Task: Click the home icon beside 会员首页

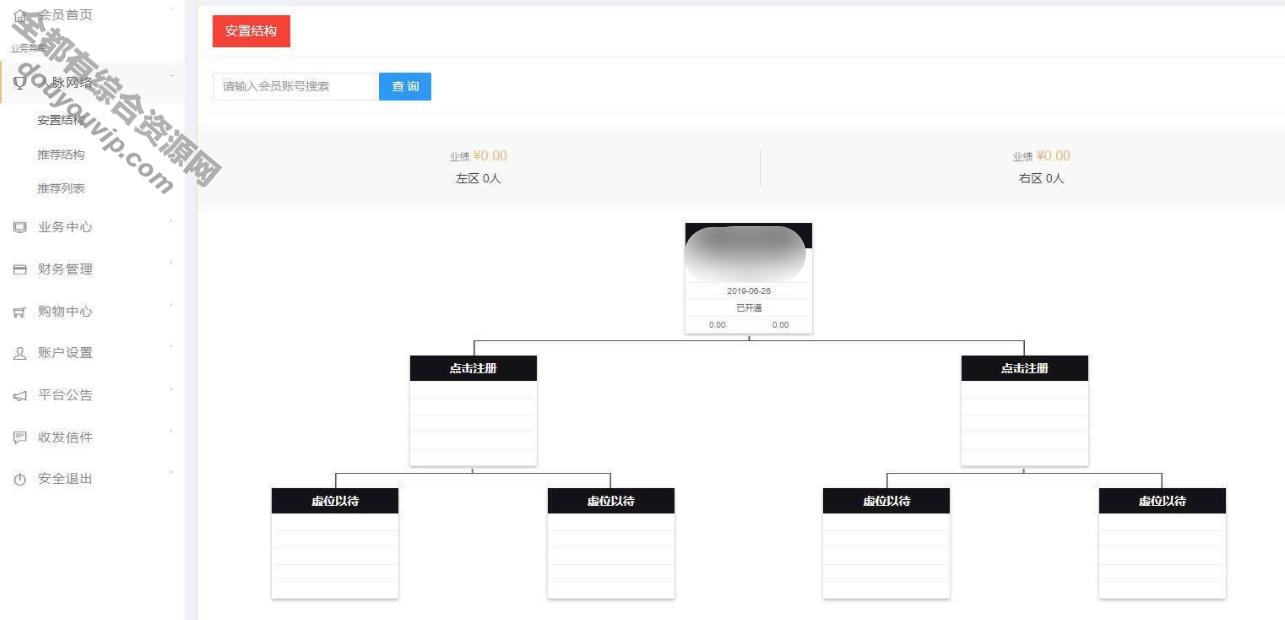Action: click(20, 15)
